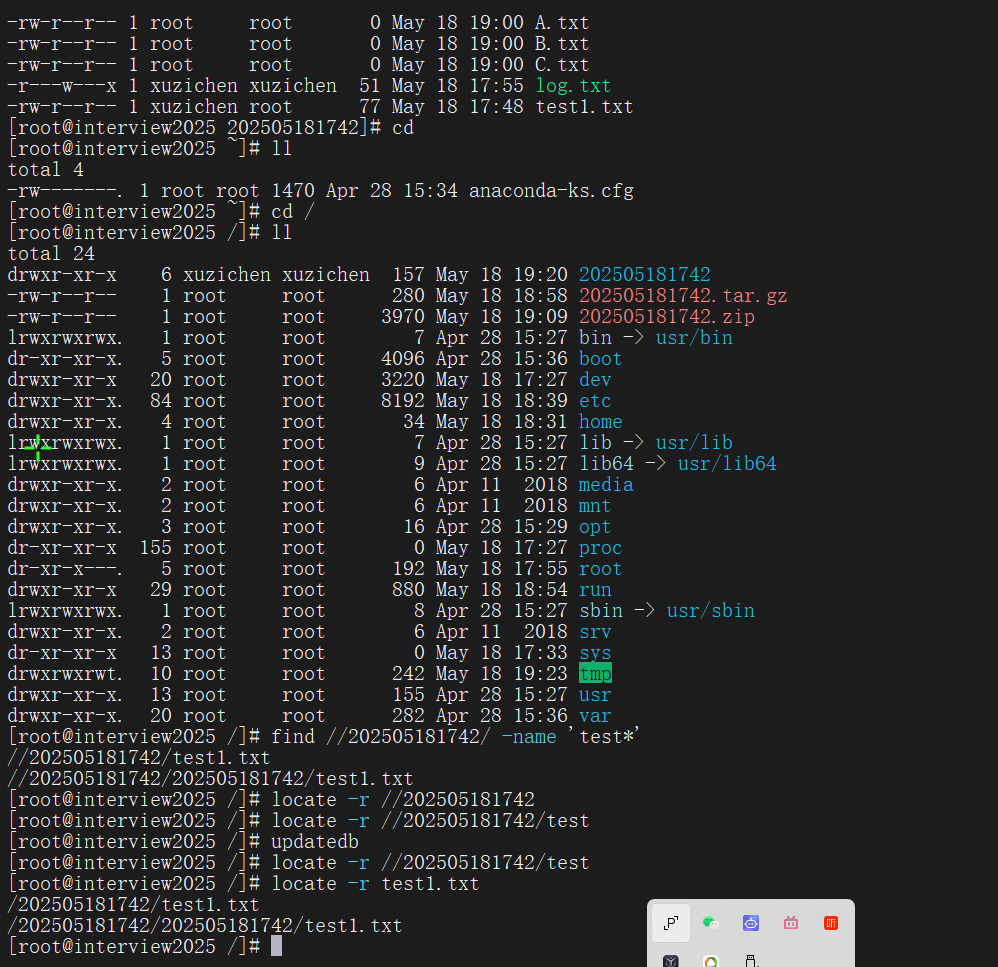Select the red 202505181742.zip archive name
Viewport: 998px width, 967px height.
(667, 317)
